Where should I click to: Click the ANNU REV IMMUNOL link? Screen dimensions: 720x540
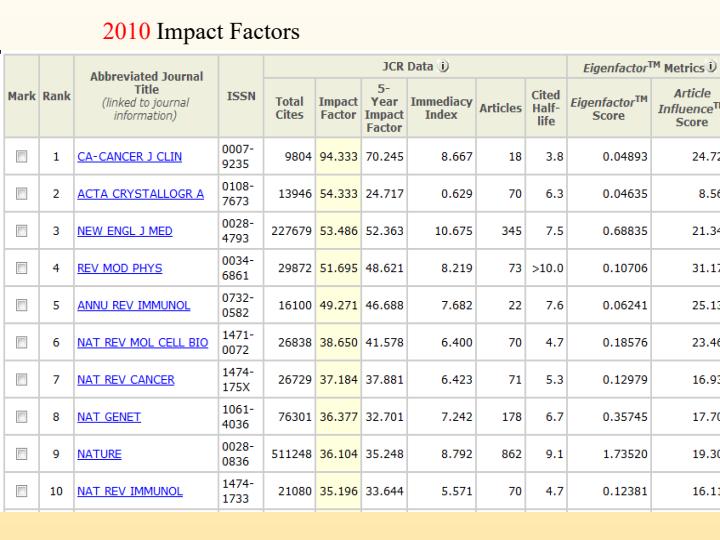tap(134, 305)
